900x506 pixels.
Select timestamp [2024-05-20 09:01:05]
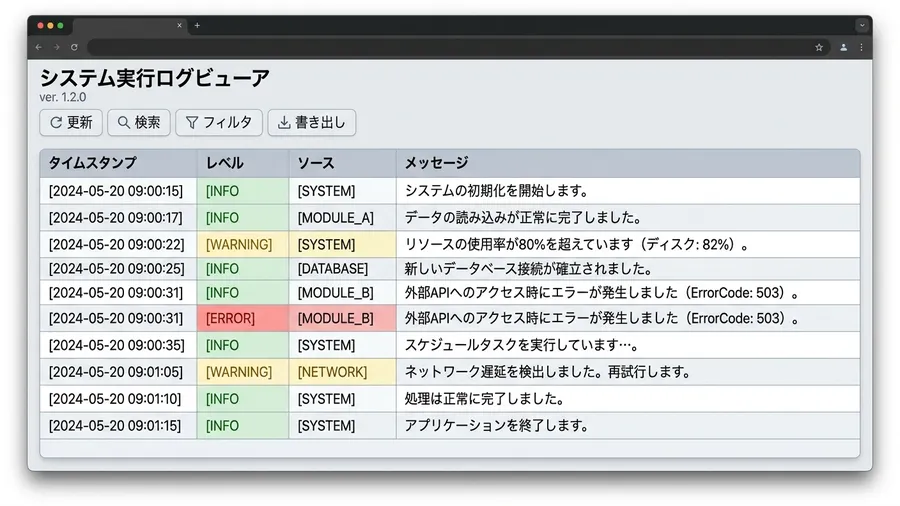point(116,372)
